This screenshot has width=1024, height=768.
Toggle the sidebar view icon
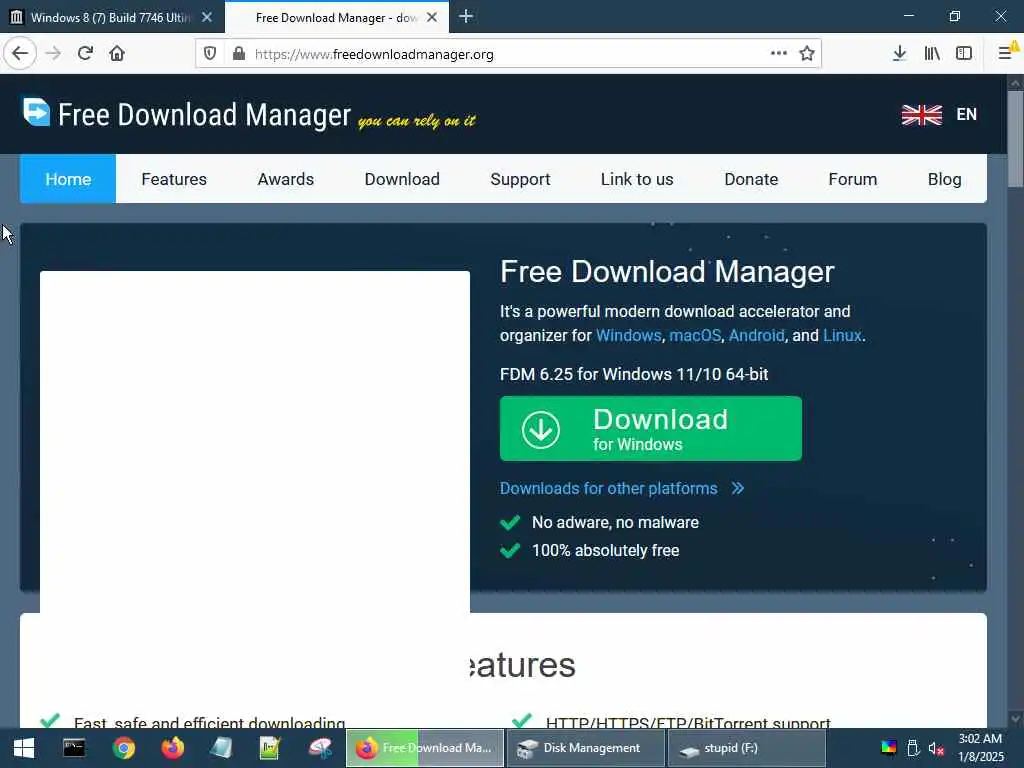tap(964, 54)
